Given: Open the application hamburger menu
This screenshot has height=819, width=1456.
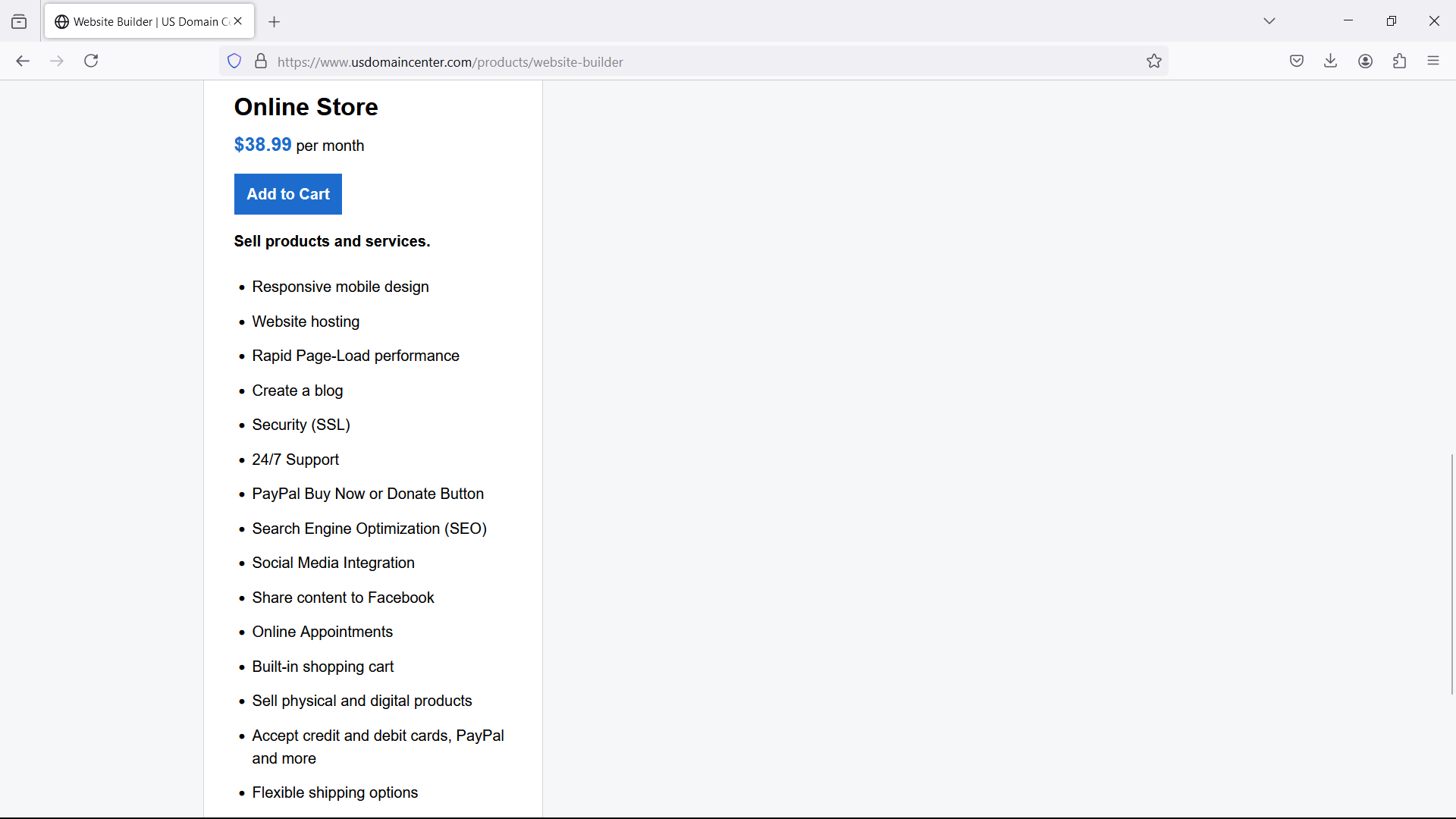Looking at the screenshot, I should [1432, 61].
